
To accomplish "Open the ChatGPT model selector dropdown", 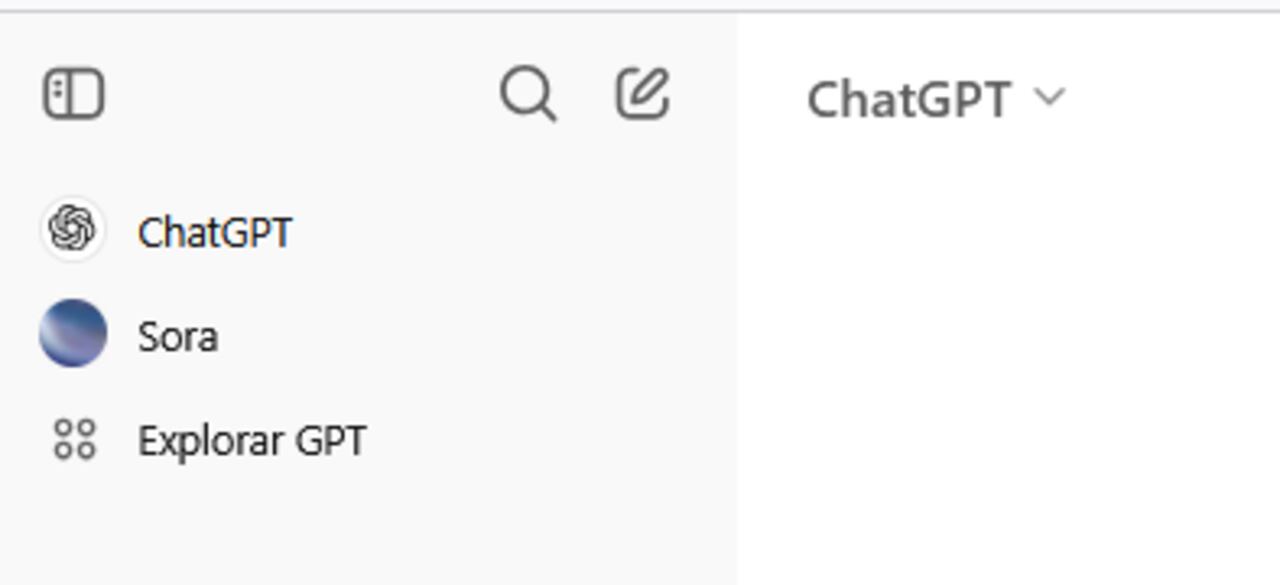I will pyautogui.click(x=935, y=99).
